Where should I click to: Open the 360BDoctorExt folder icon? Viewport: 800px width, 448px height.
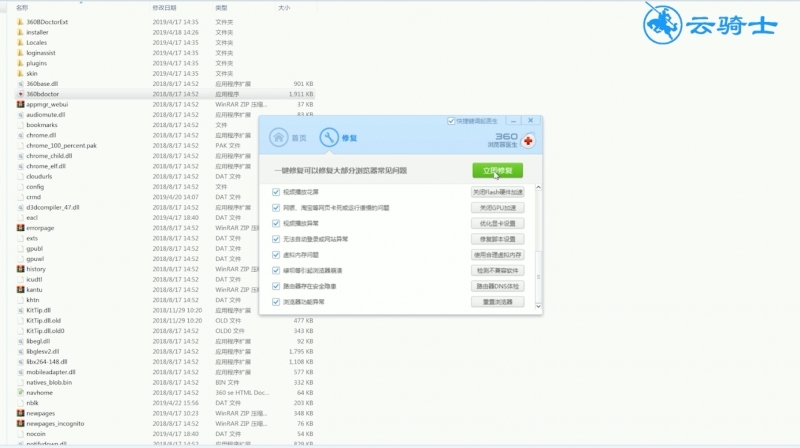pyautogui.click(x=20, y=22)
